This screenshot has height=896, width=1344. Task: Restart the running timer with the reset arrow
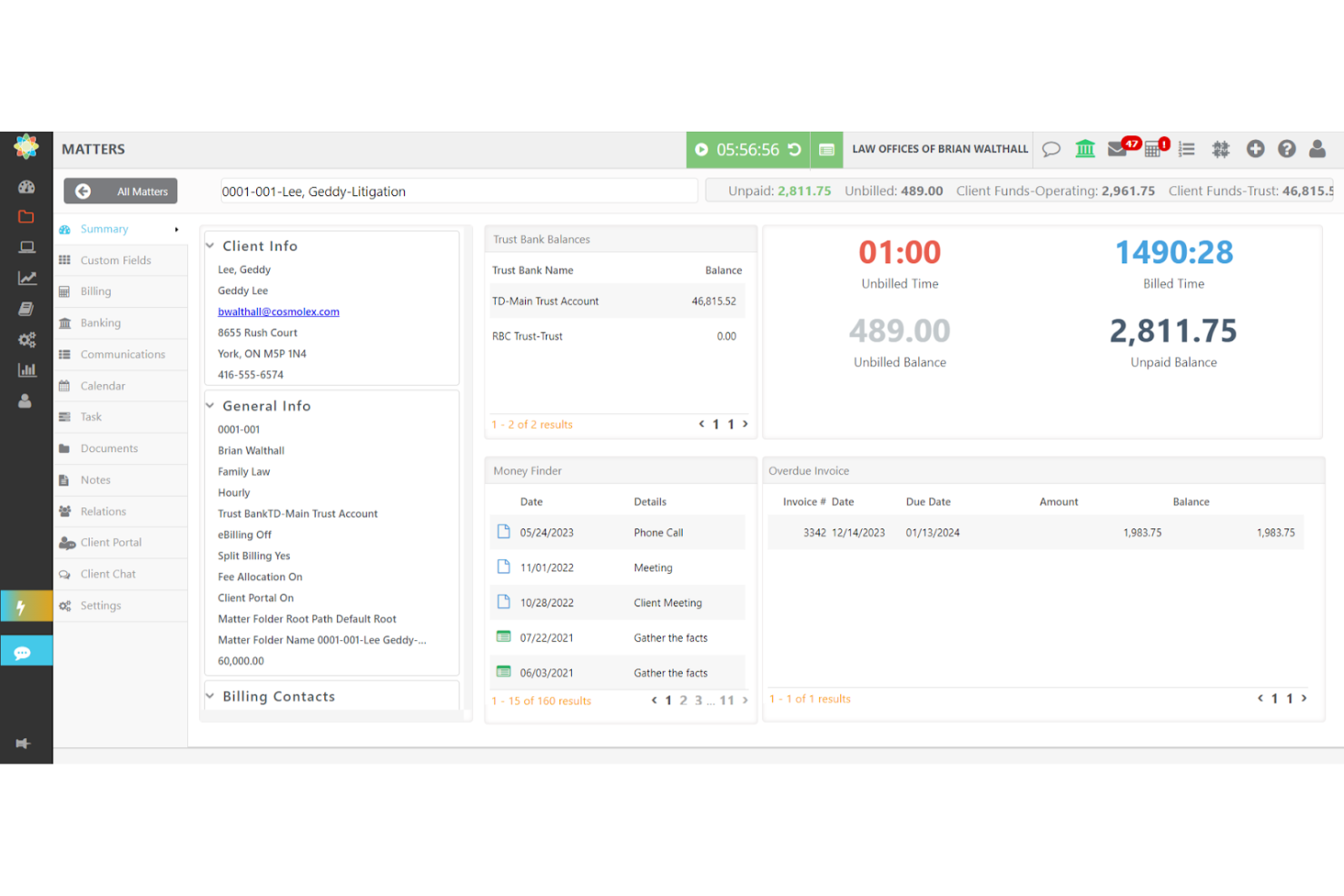pos(796,149)
